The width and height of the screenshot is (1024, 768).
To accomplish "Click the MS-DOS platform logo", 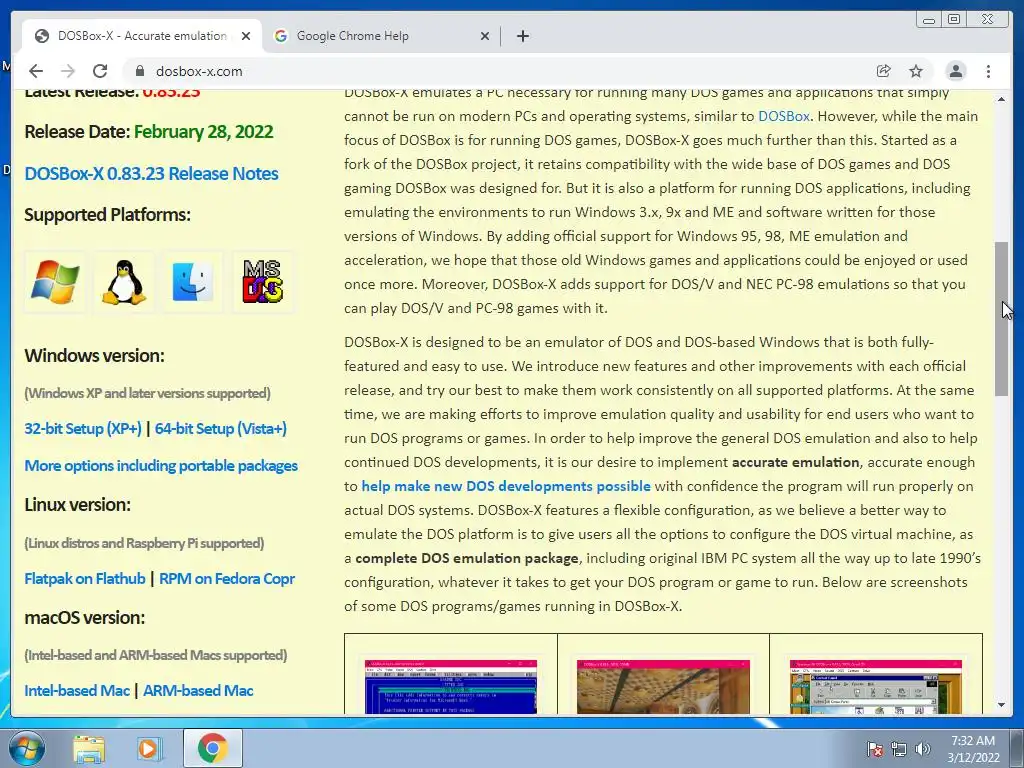I will (263, 281).
